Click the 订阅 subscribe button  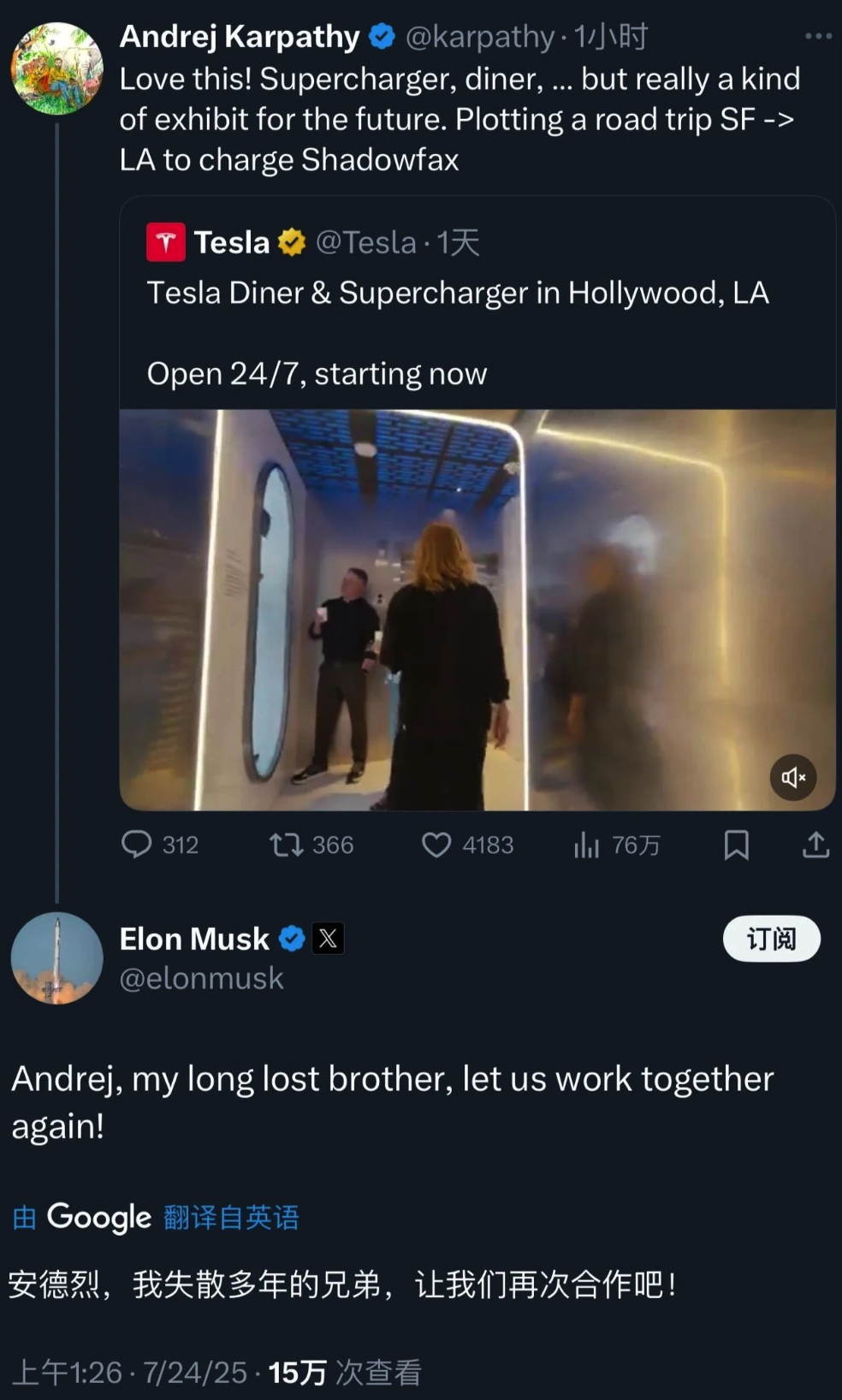(x=771, y=939)
